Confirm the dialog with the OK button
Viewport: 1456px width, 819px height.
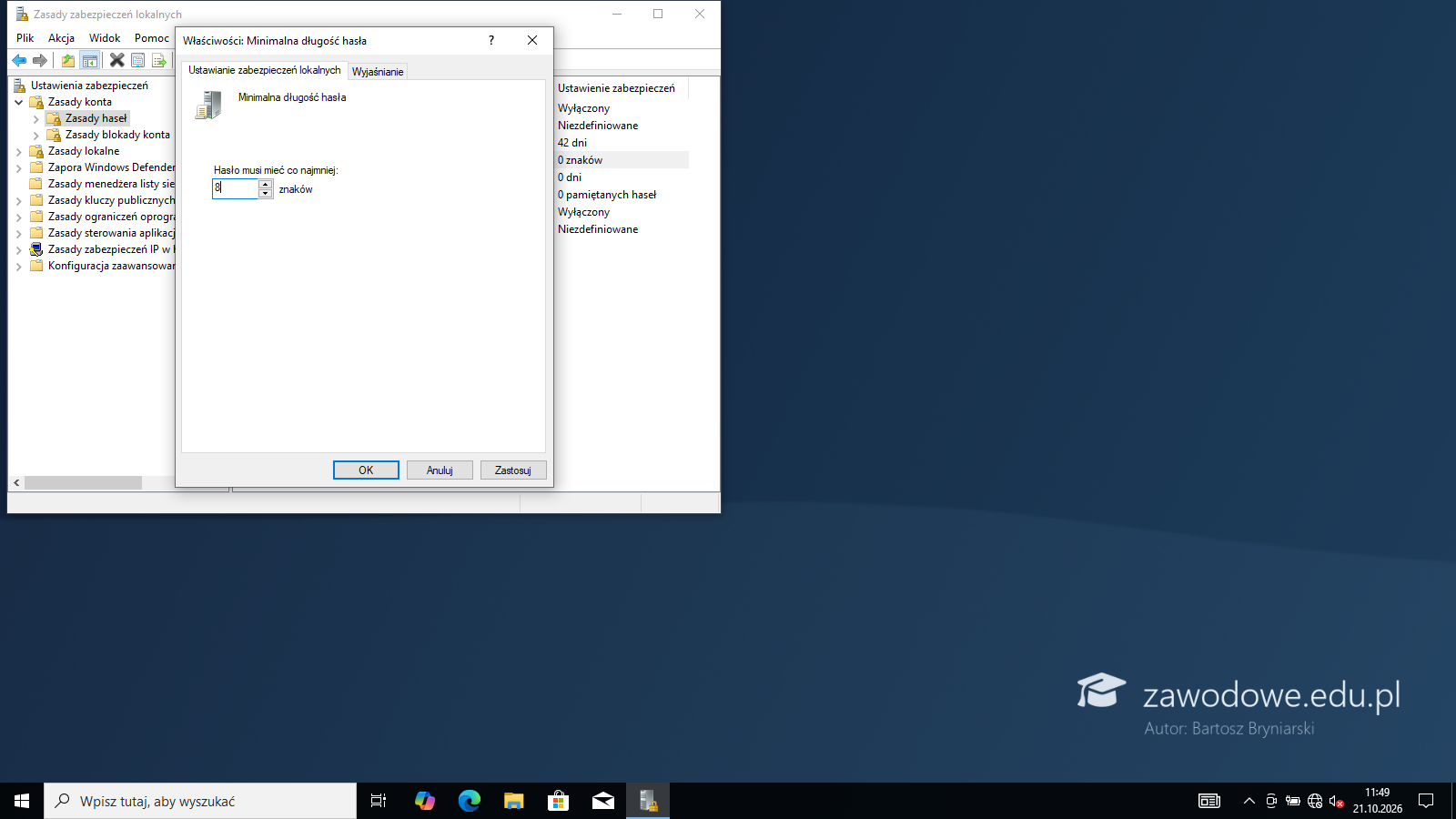pyautogui.click(x=366, y=470)
